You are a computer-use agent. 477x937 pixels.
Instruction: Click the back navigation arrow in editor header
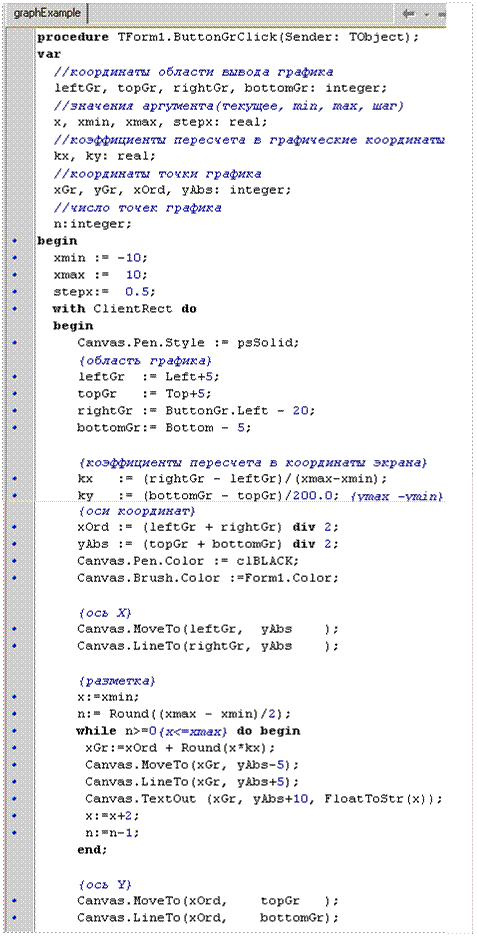[409, 13]
